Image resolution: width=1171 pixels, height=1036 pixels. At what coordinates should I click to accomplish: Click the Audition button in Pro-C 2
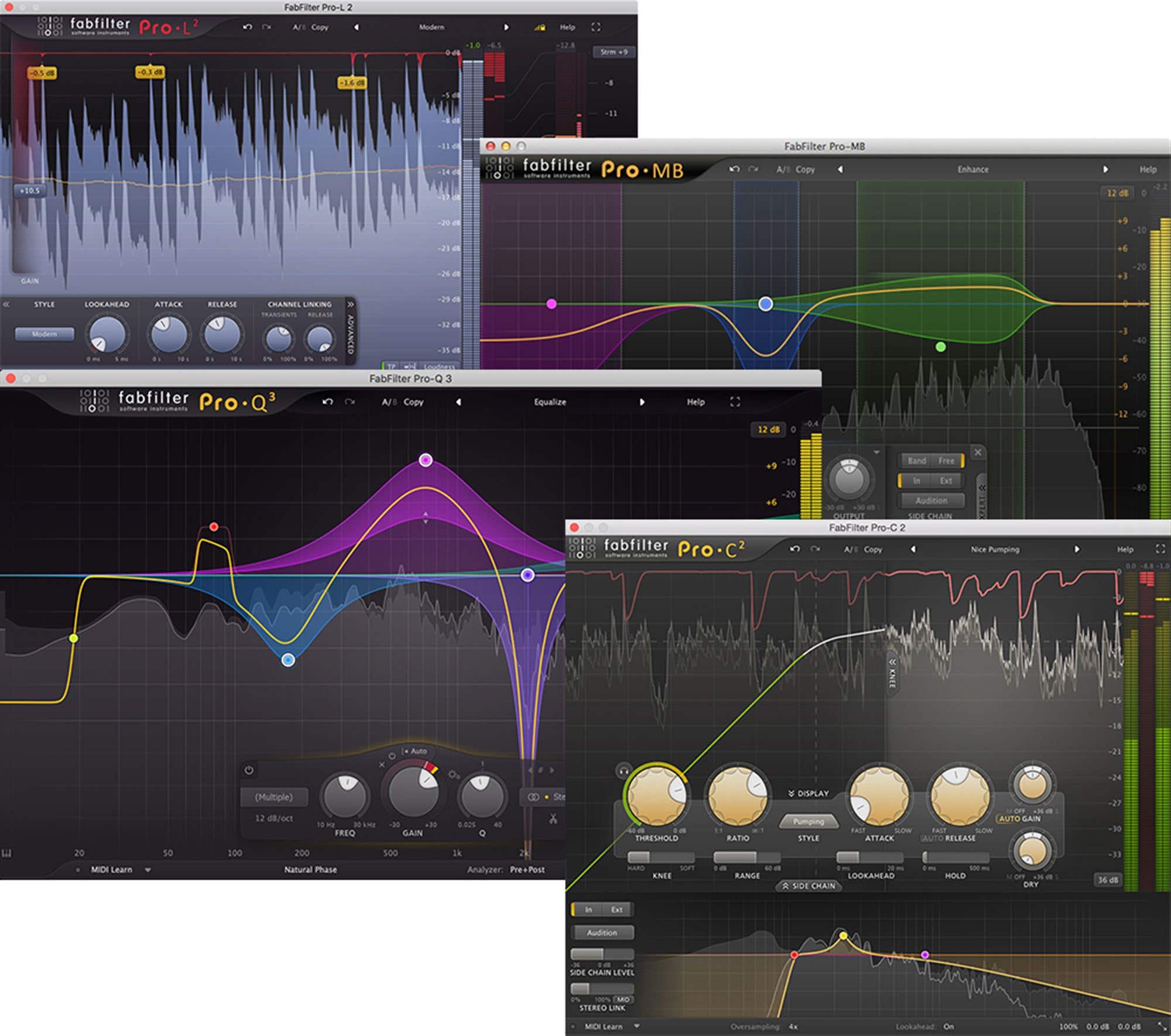click(x=602, y=932)
